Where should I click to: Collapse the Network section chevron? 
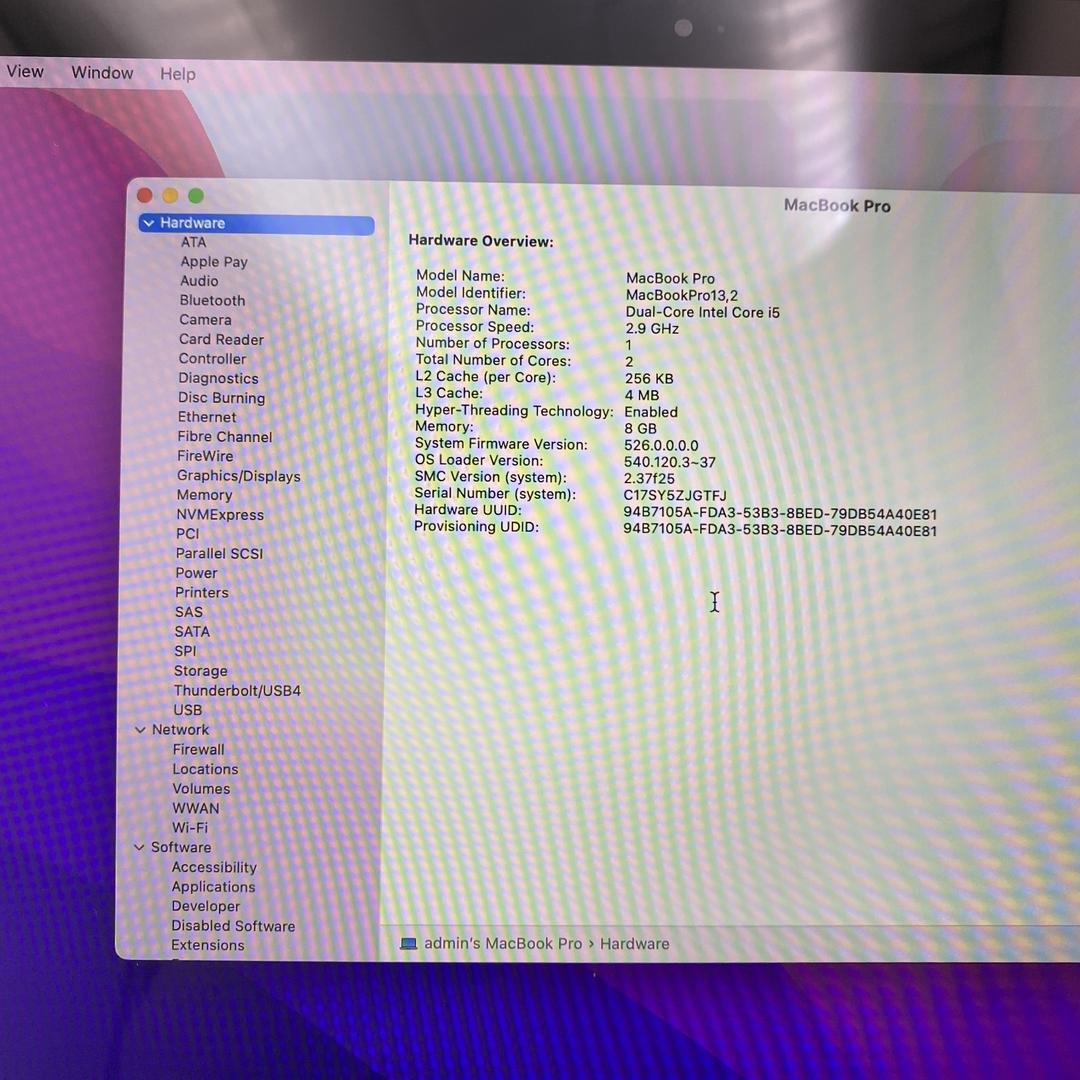(140, 729)
